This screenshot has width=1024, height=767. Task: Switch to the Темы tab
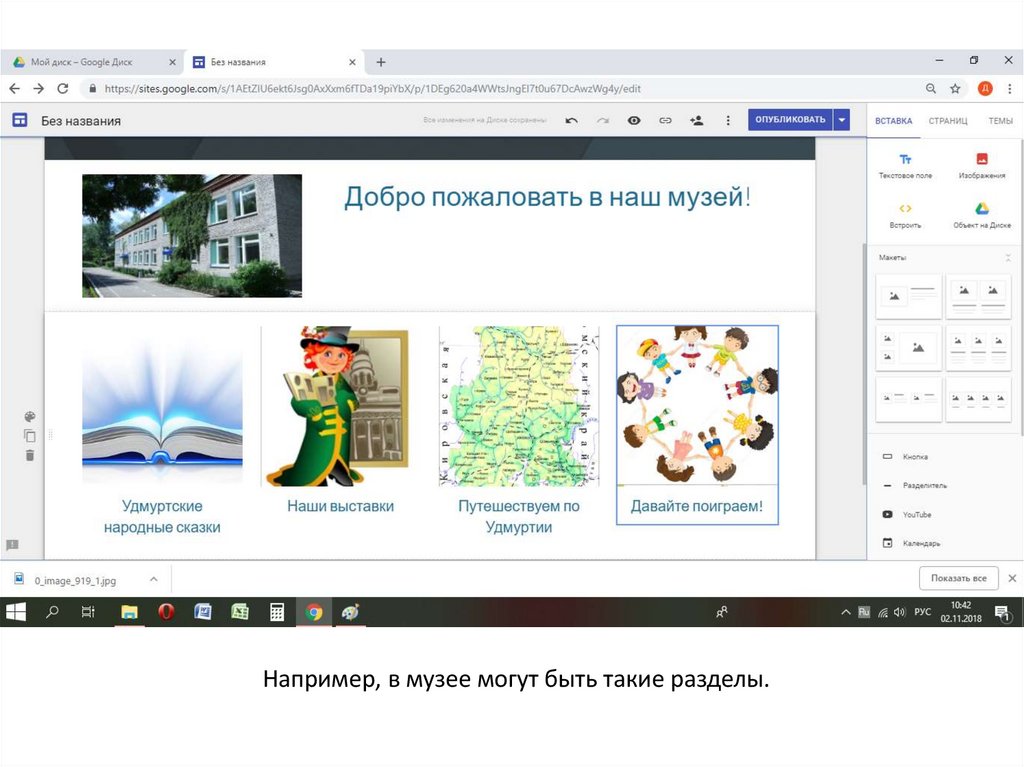pos(1000,121)
